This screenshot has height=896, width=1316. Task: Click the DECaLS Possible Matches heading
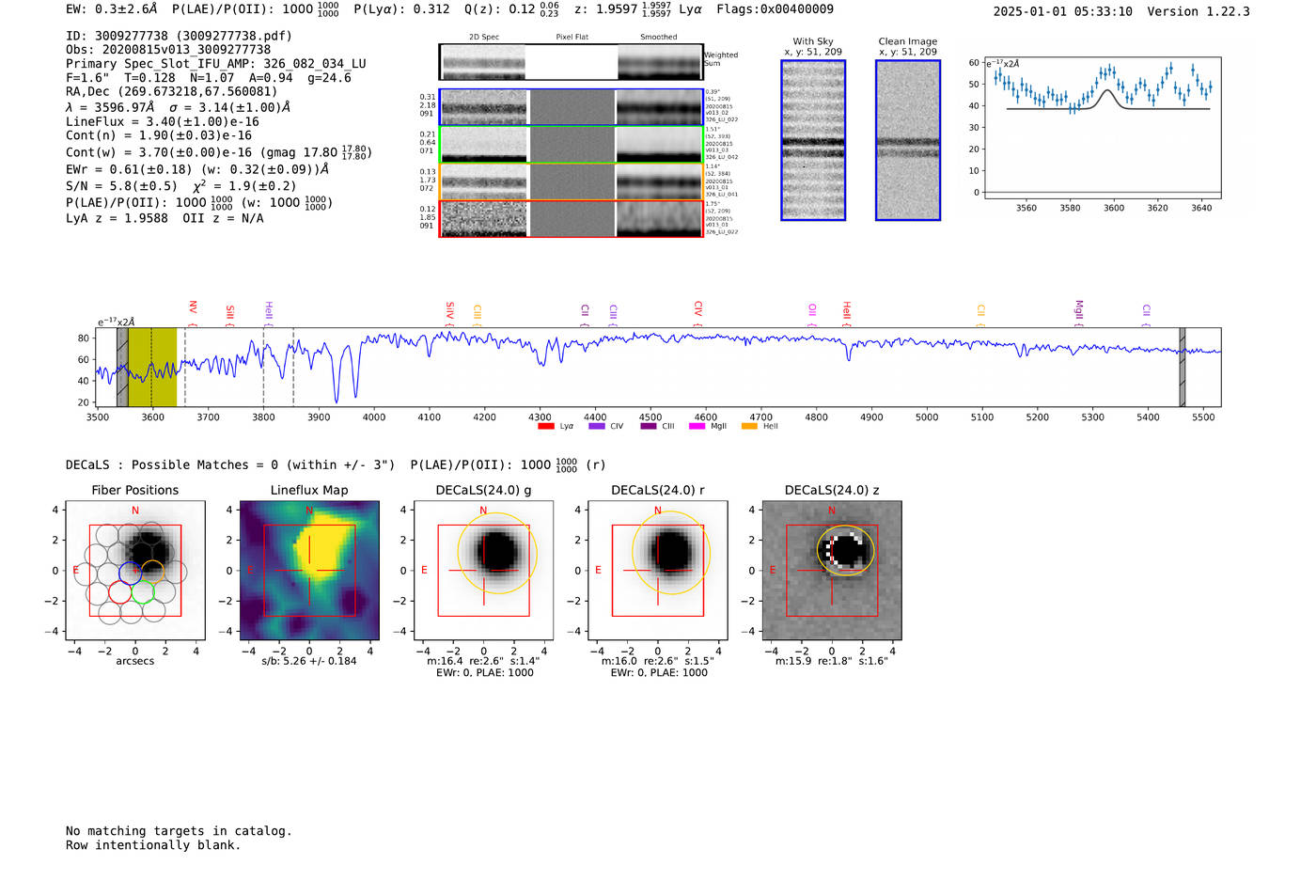point(230,464)
